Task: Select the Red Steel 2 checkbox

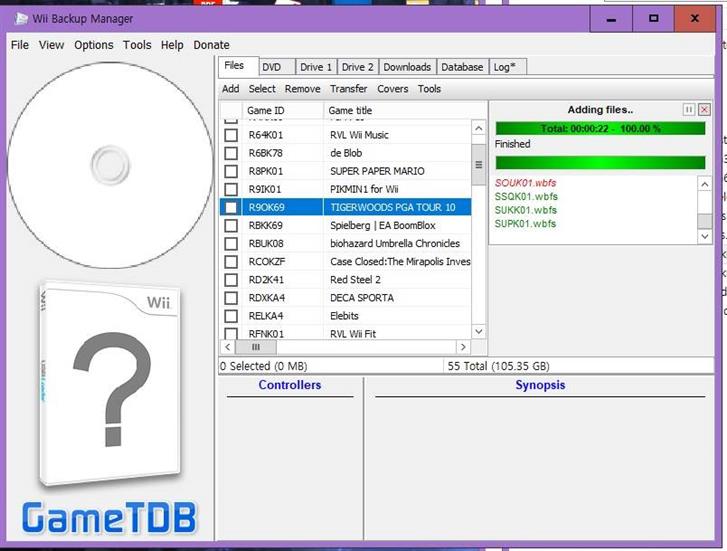Action: [x=231, y=280]
